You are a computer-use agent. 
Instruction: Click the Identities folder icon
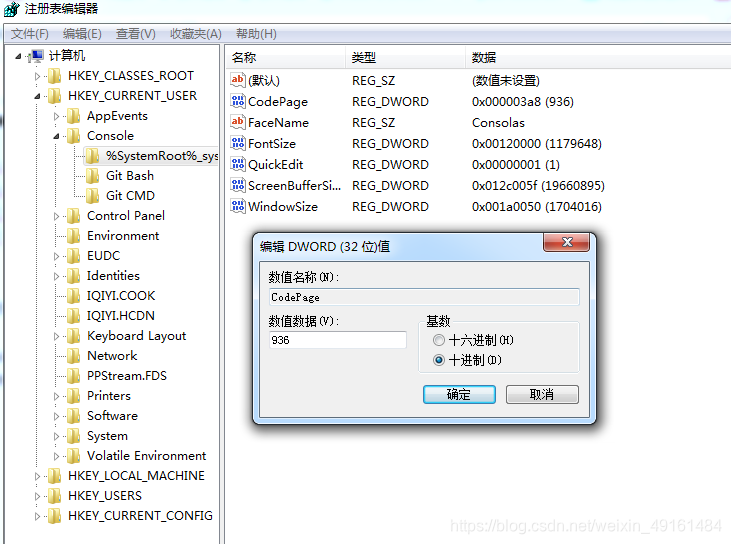(74, 276)
